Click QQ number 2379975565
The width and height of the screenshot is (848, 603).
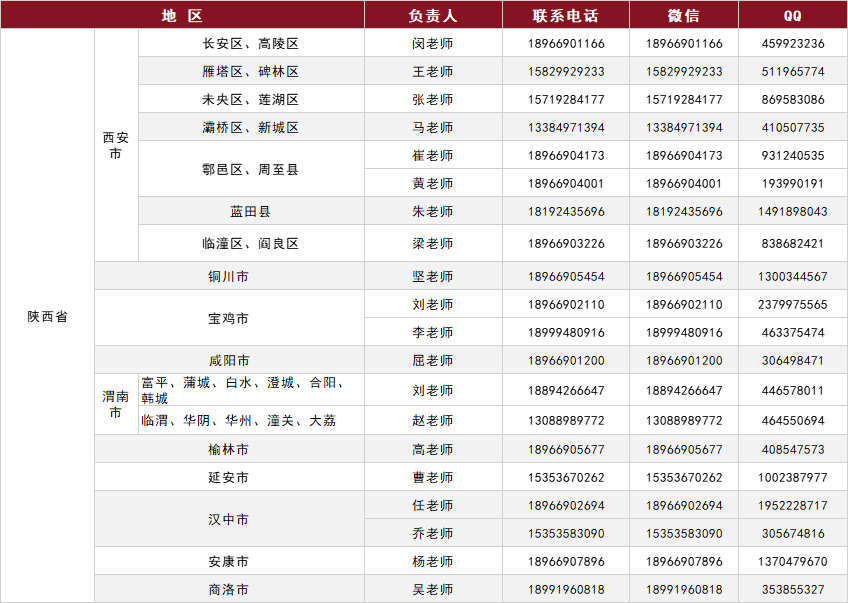[x=792, y=304]
